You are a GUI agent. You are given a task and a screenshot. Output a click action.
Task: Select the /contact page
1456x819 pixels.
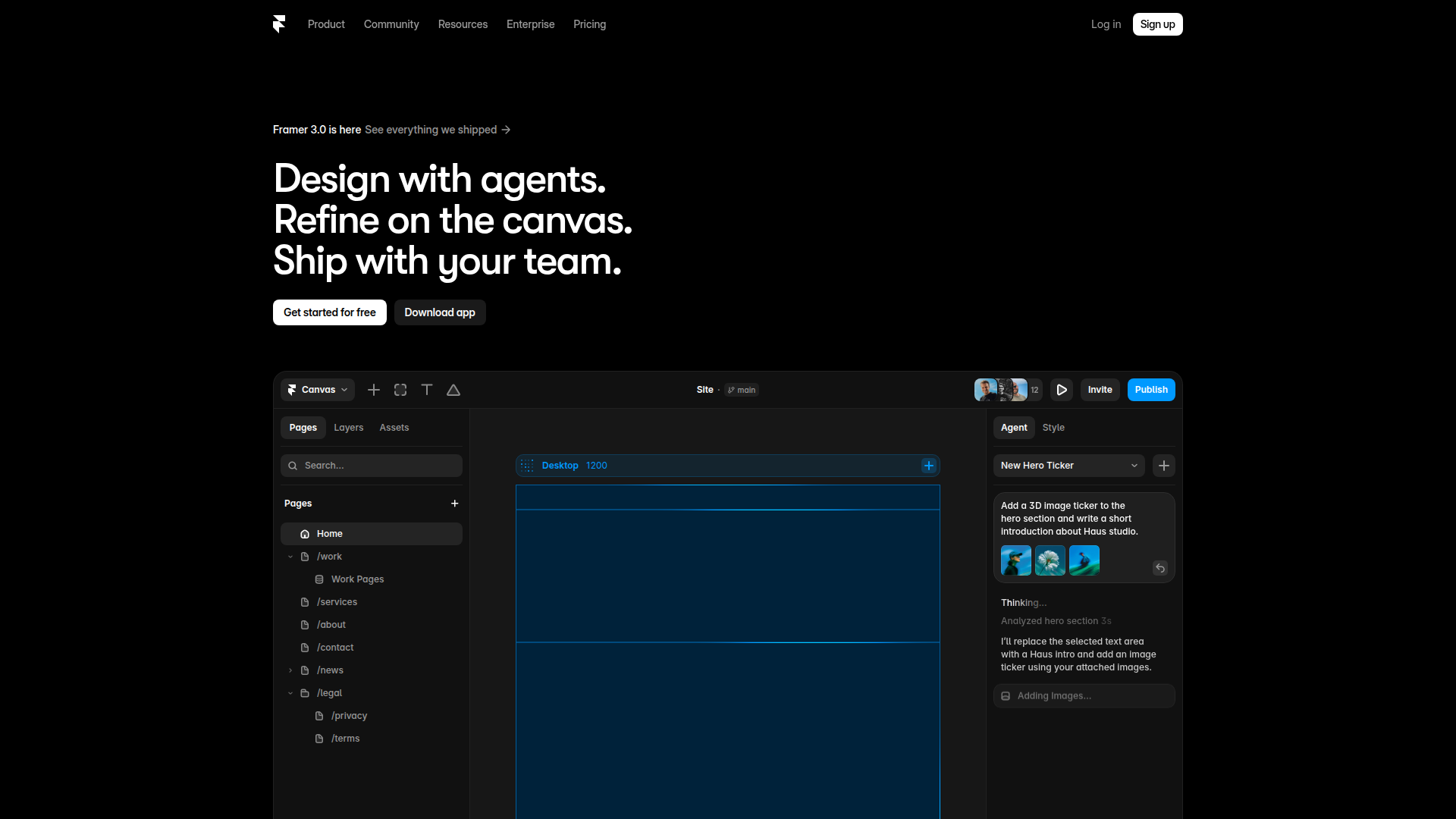pos(335,648)
